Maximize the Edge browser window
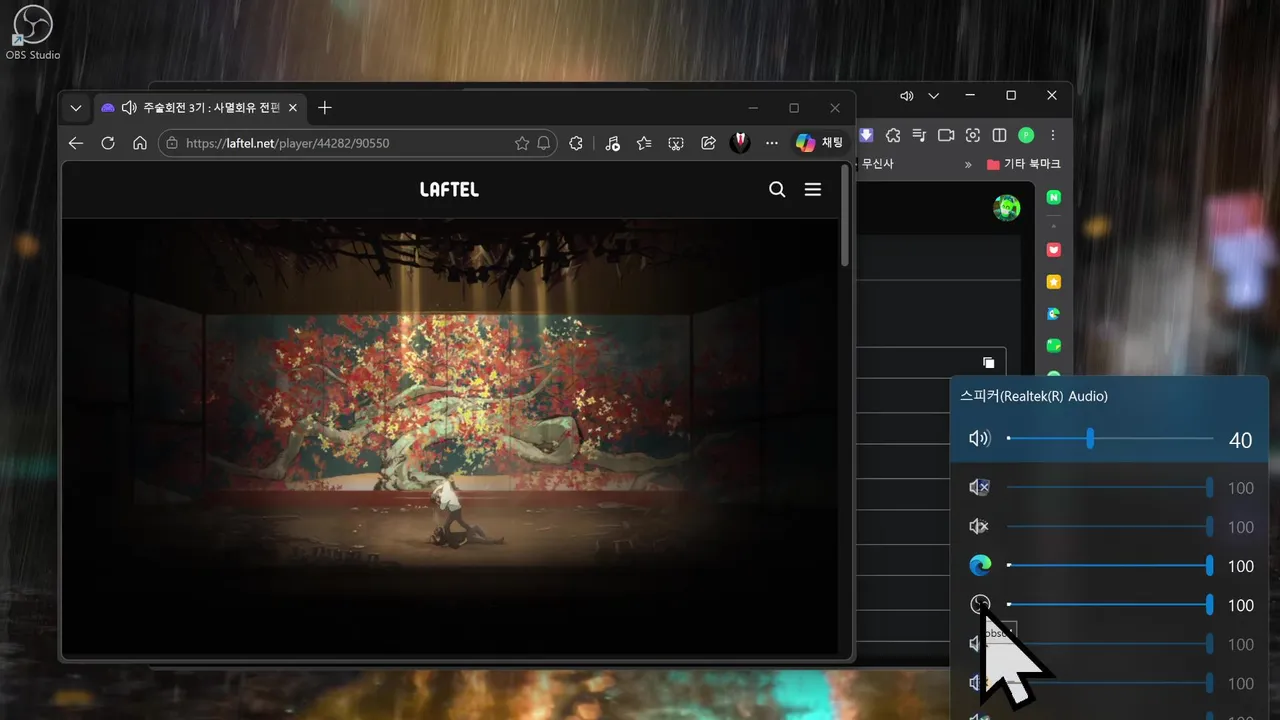 point(794,108)
